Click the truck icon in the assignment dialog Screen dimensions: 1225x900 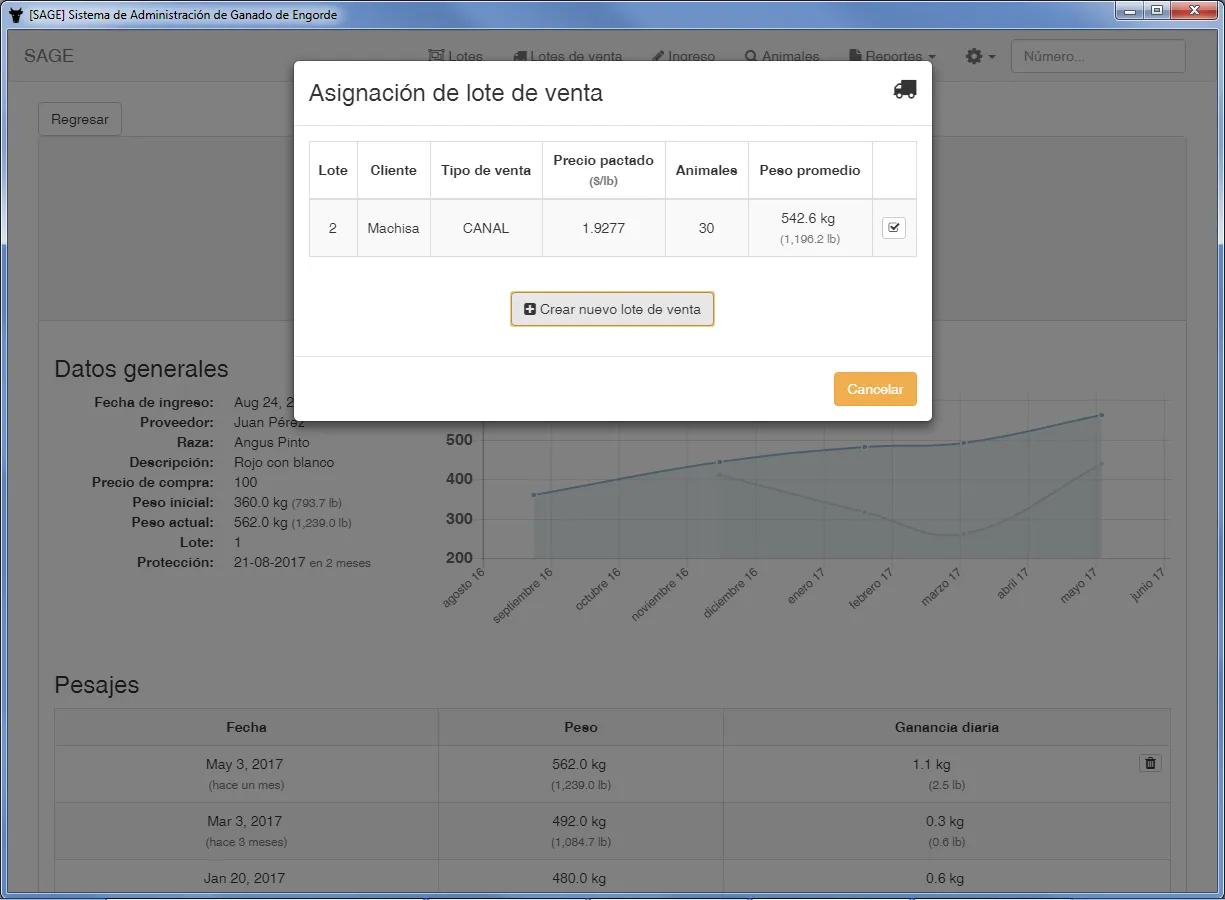(904, 89)
